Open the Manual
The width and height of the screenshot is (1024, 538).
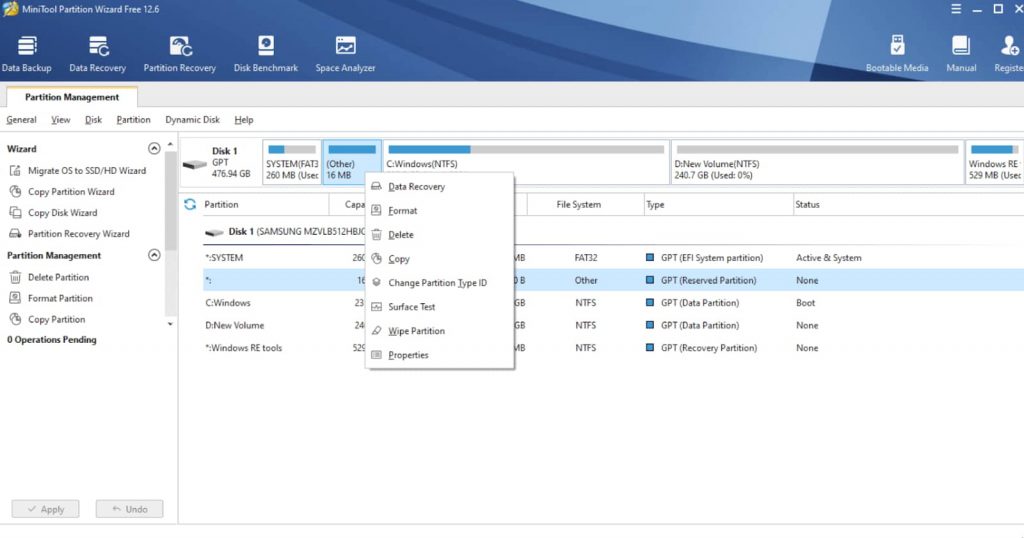[961, 54]
